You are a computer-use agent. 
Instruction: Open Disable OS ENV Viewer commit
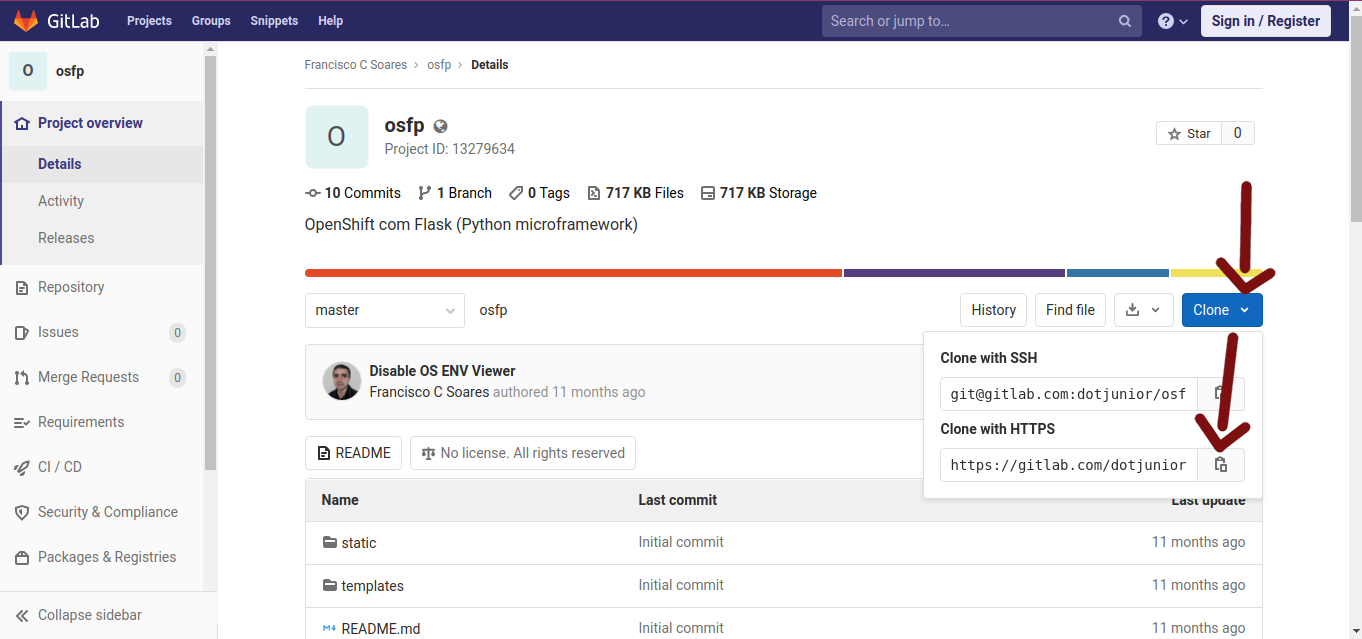point(442,371)
